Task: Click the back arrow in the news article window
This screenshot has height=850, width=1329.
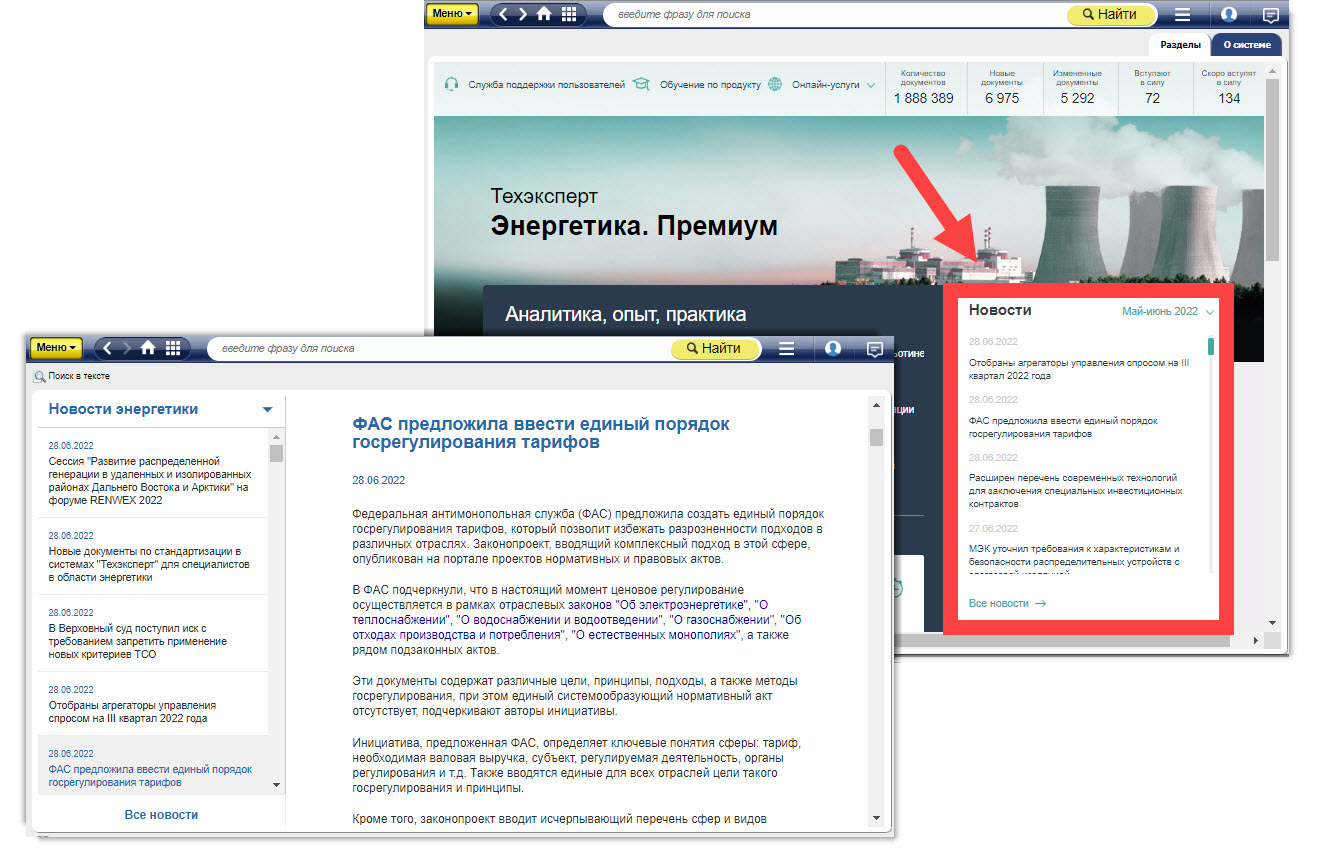Action: coord(109,348)
